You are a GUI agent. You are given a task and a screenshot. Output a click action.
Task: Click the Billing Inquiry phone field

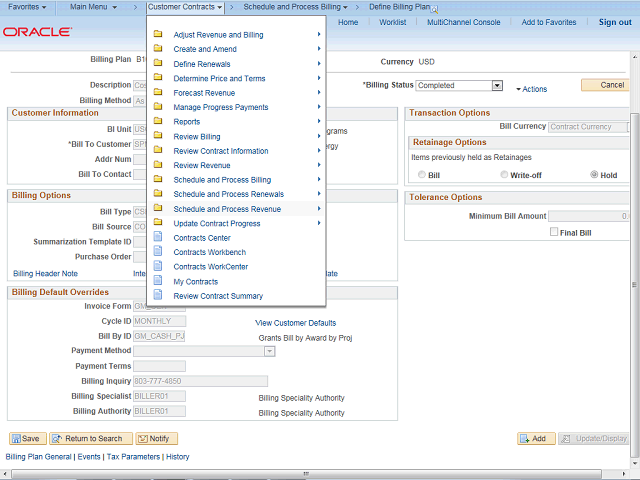(x=200, y=381)
